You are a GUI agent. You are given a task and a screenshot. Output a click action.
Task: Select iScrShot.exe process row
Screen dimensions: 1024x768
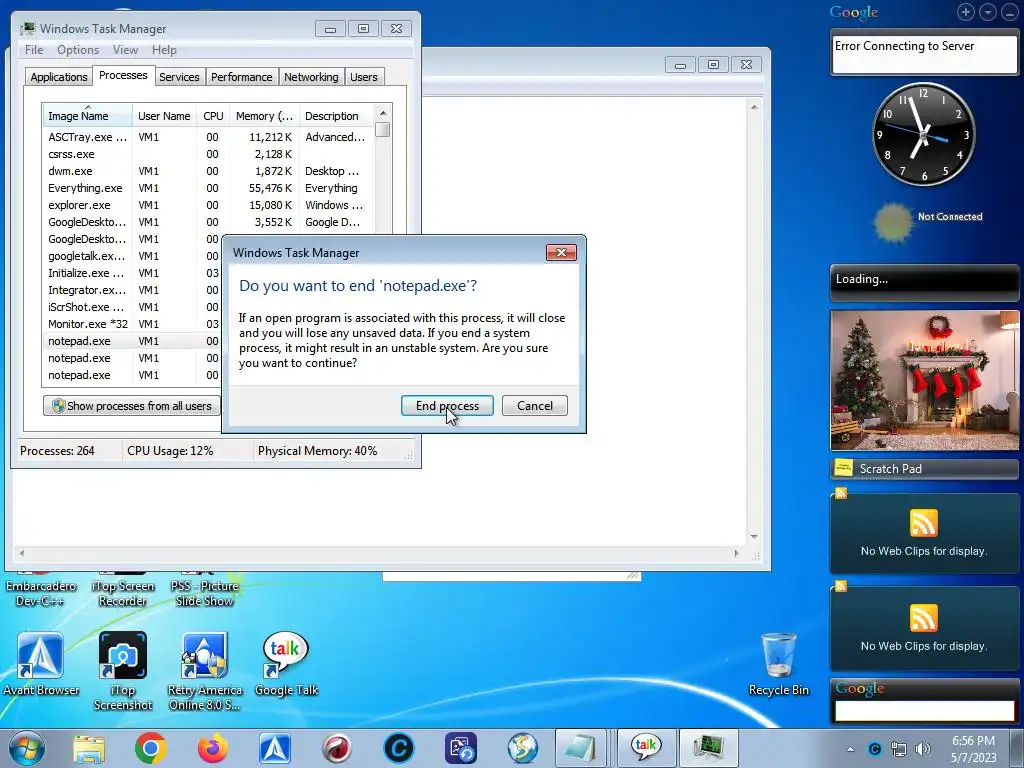pos(133,307)
